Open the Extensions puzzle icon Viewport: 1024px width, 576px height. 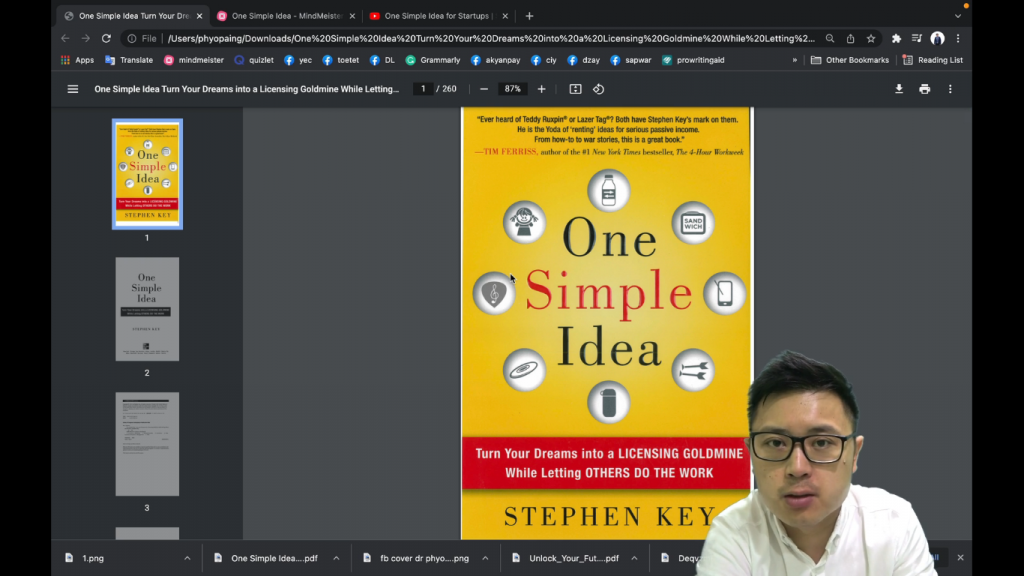pyautogui.click(x=897, y=39)
